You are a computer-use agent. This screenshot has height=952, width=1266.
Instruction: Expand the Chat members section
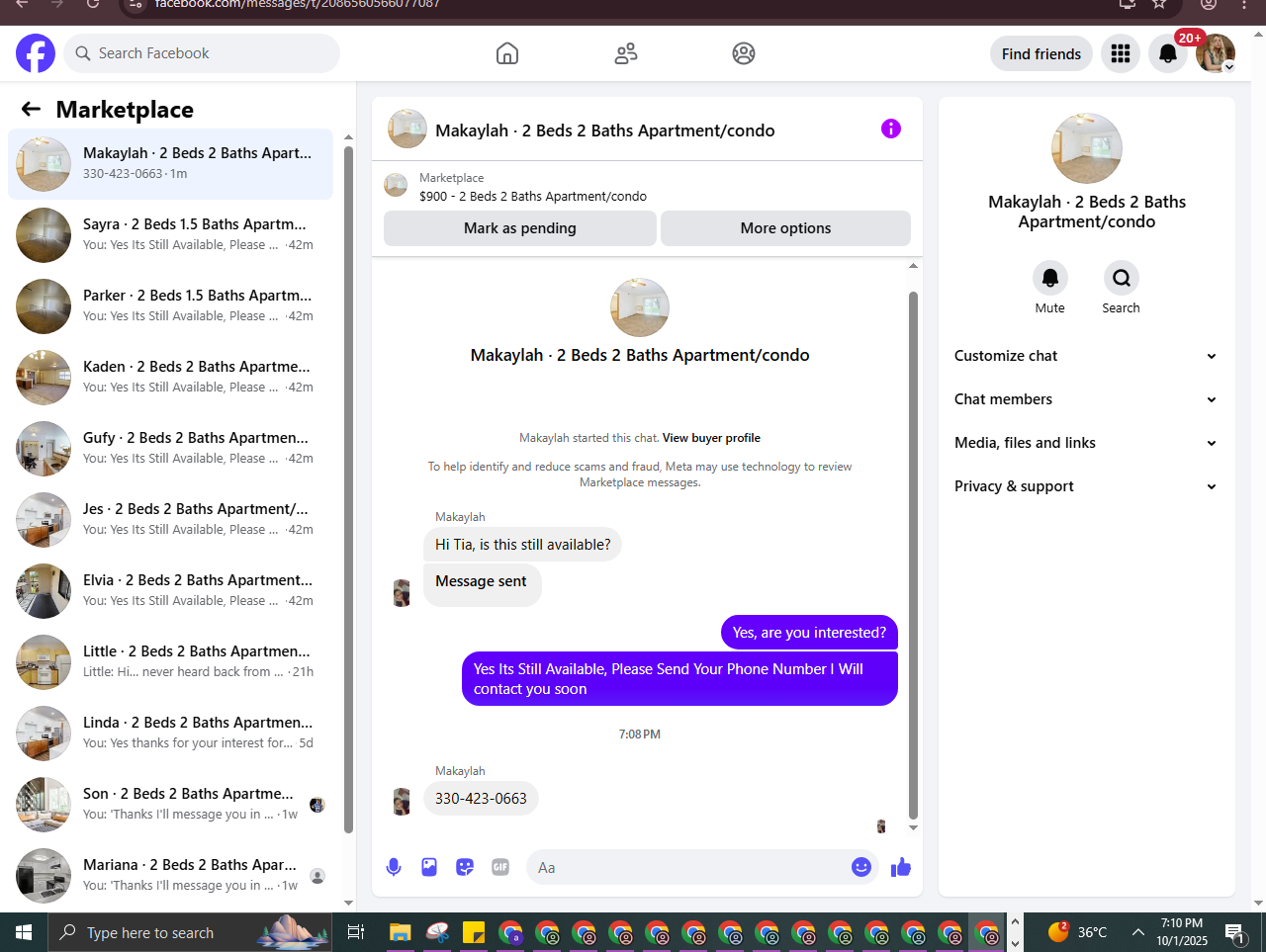coord(1086,399)
